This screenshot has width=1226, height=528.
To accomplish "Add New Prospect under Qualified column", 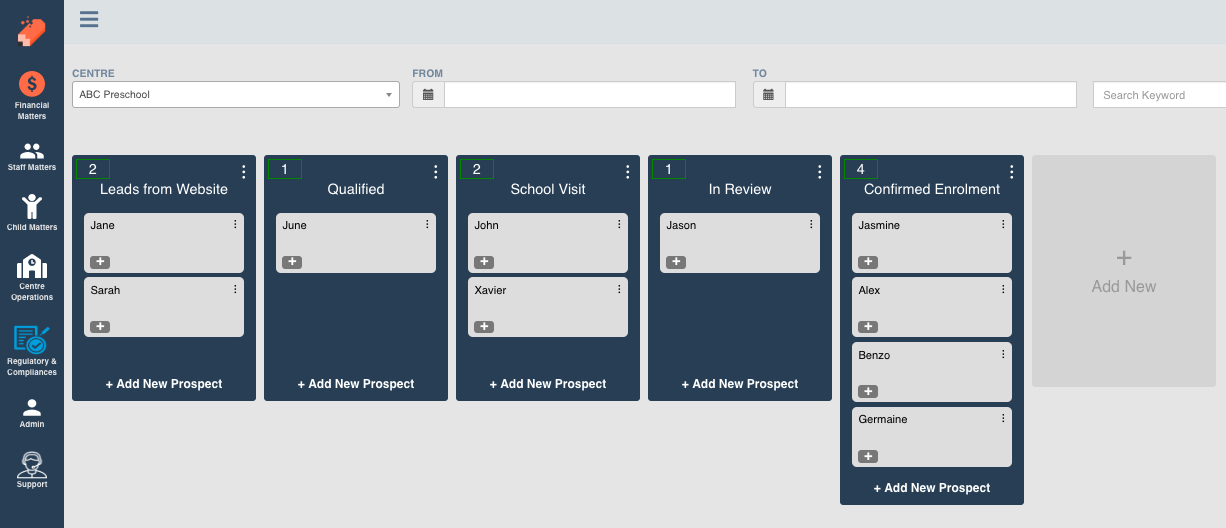I will [356, 384].
